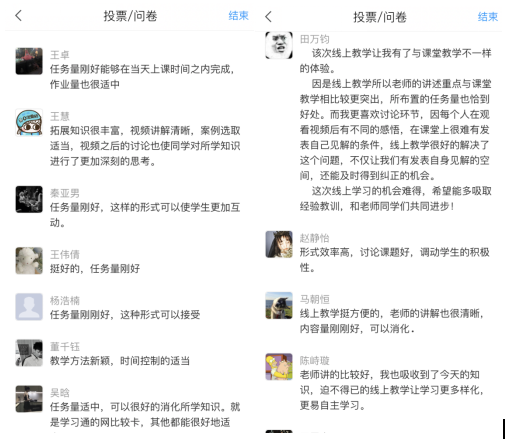The width and height of the screenshot is (509, 444).
Task: Tap 田万钧's meme face avatar
Action: (279, 45)
